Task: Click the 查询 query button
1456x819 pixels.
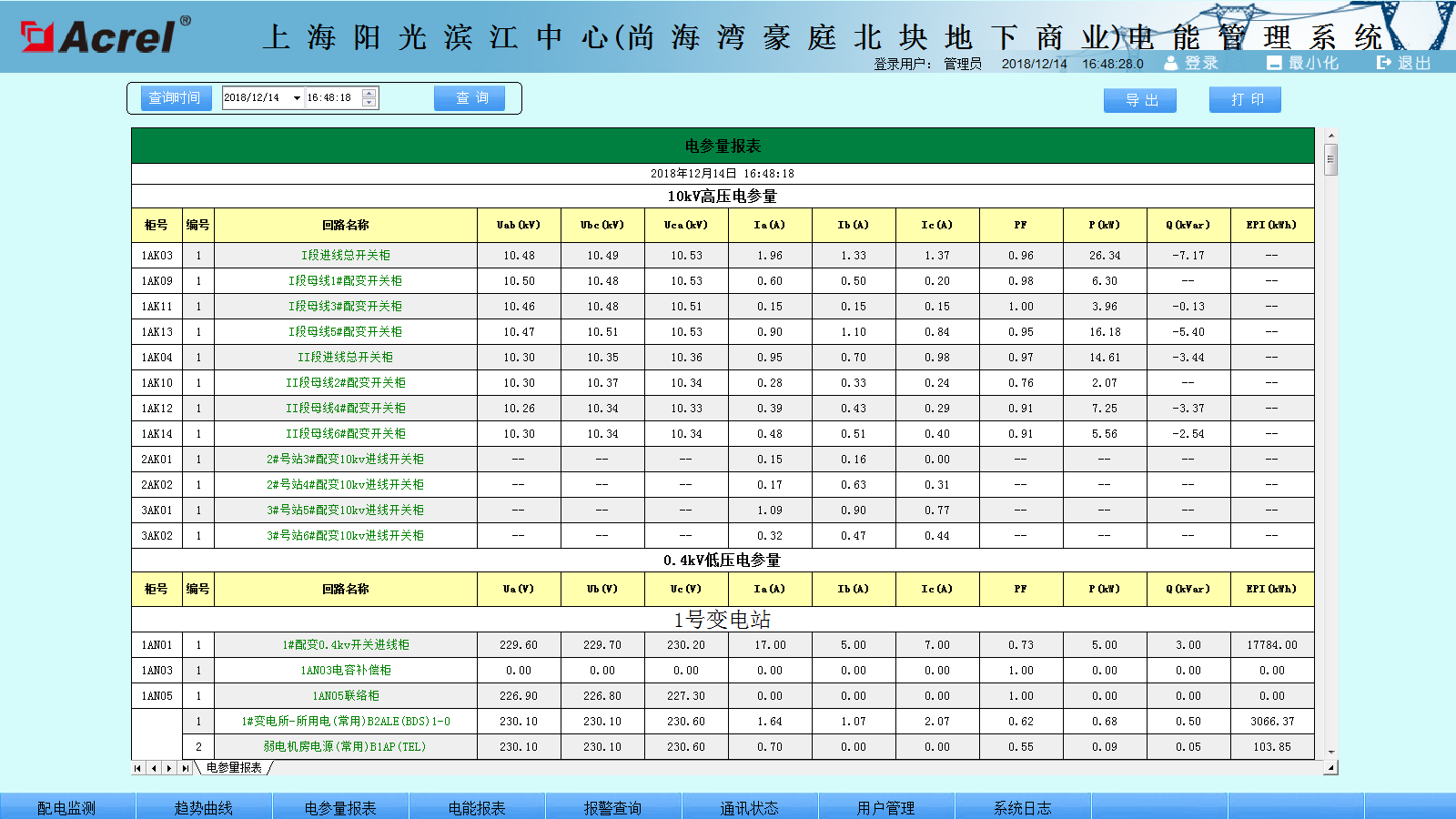Action: [469, 98]
